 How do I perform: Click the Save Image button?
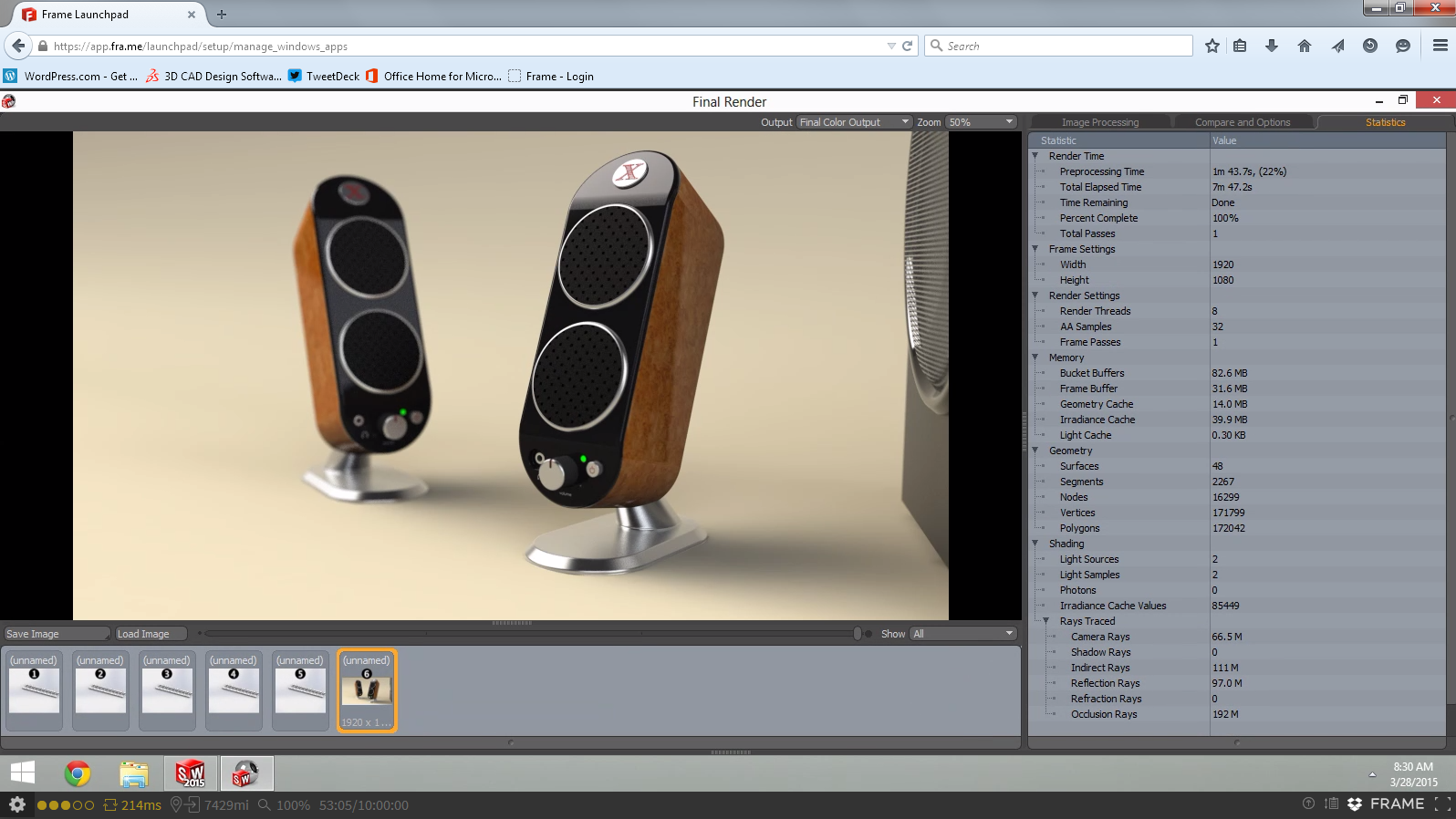click(x=56, y=634)
